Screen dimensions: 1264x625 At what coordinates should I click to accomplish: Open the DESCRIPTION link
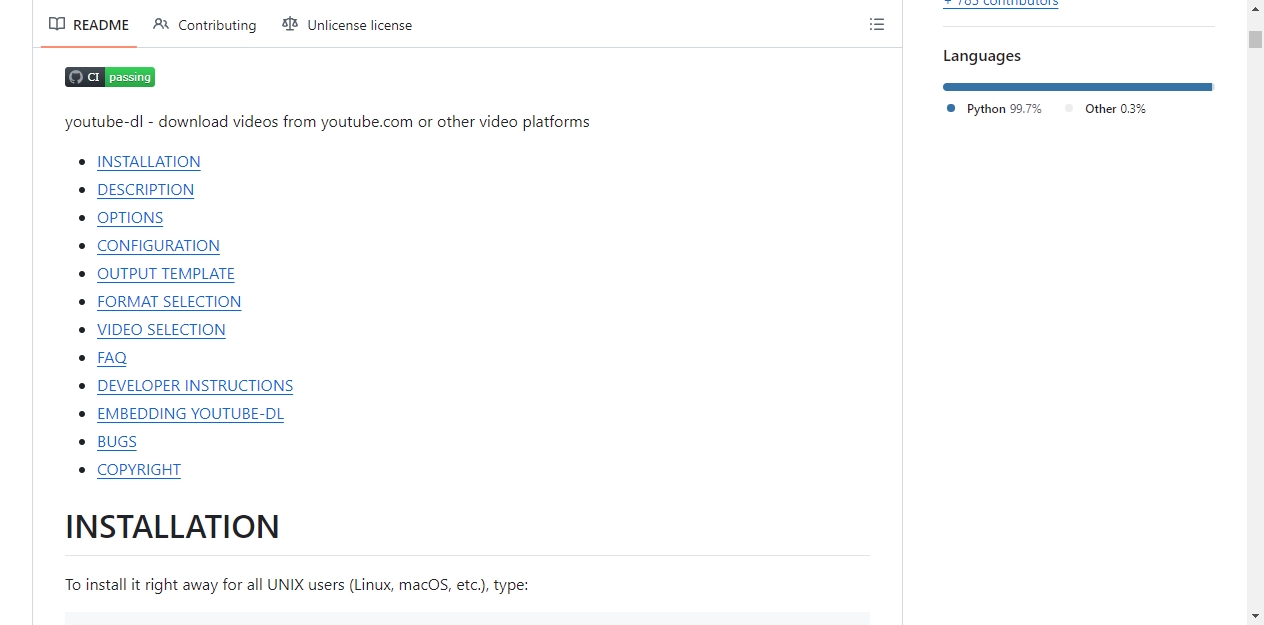click(x=145, y=189)
